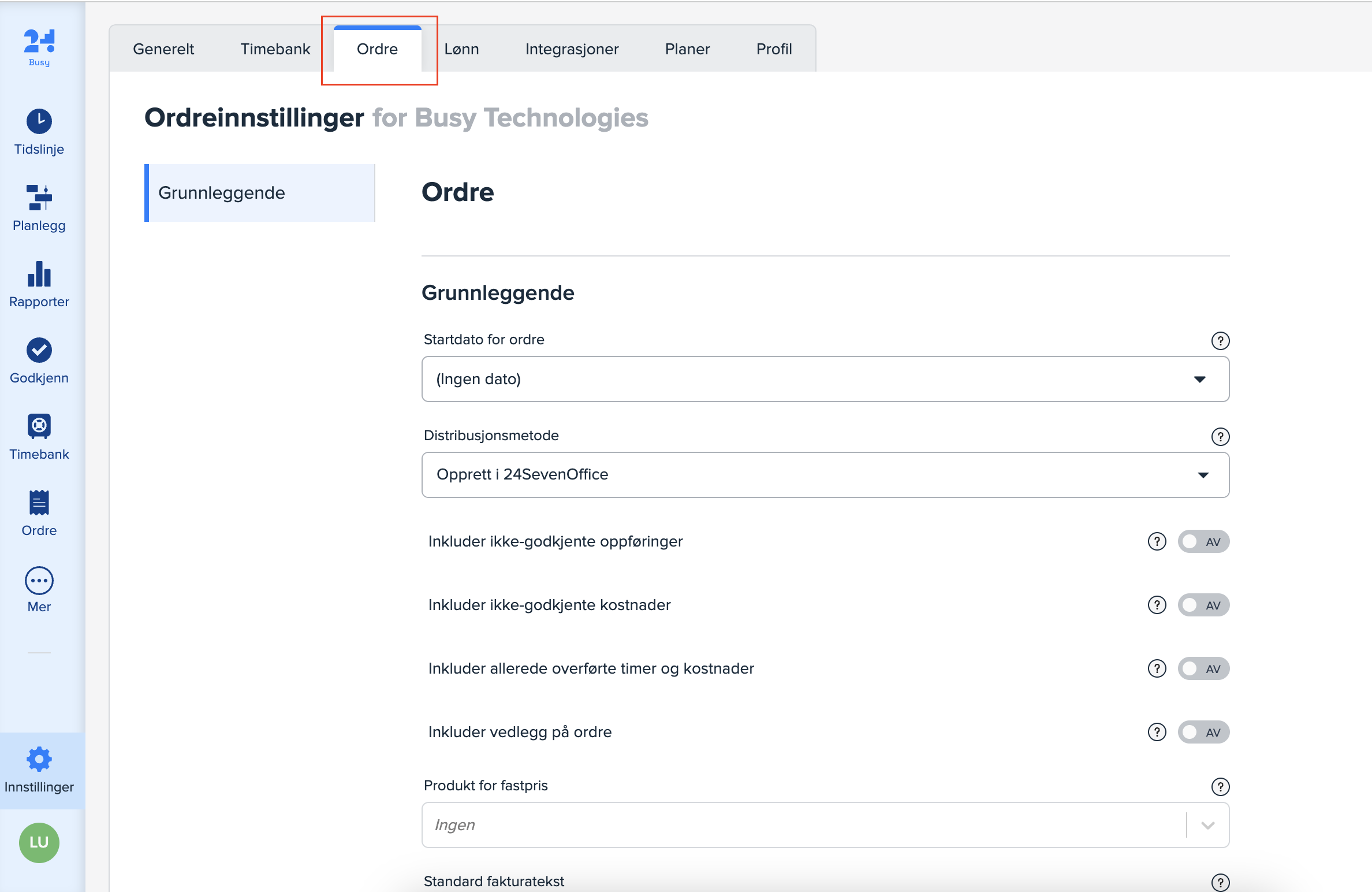Switch to the Lønn tab

tap(461, 49)
